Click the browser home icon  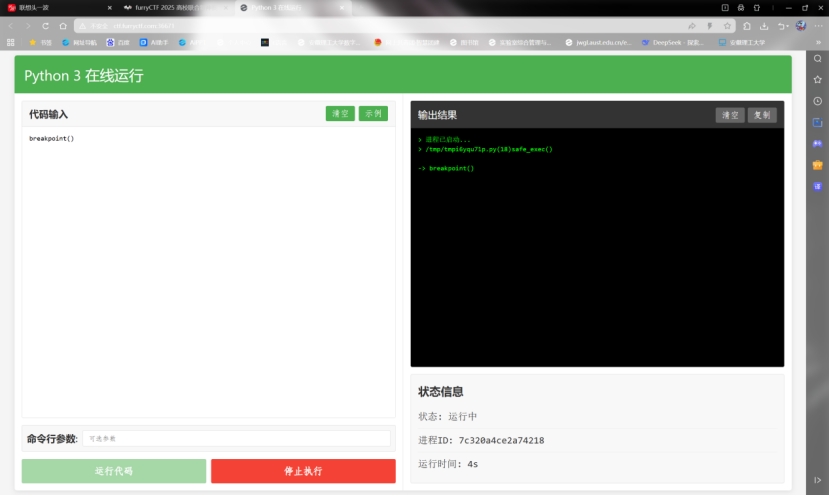click(62, 25)
